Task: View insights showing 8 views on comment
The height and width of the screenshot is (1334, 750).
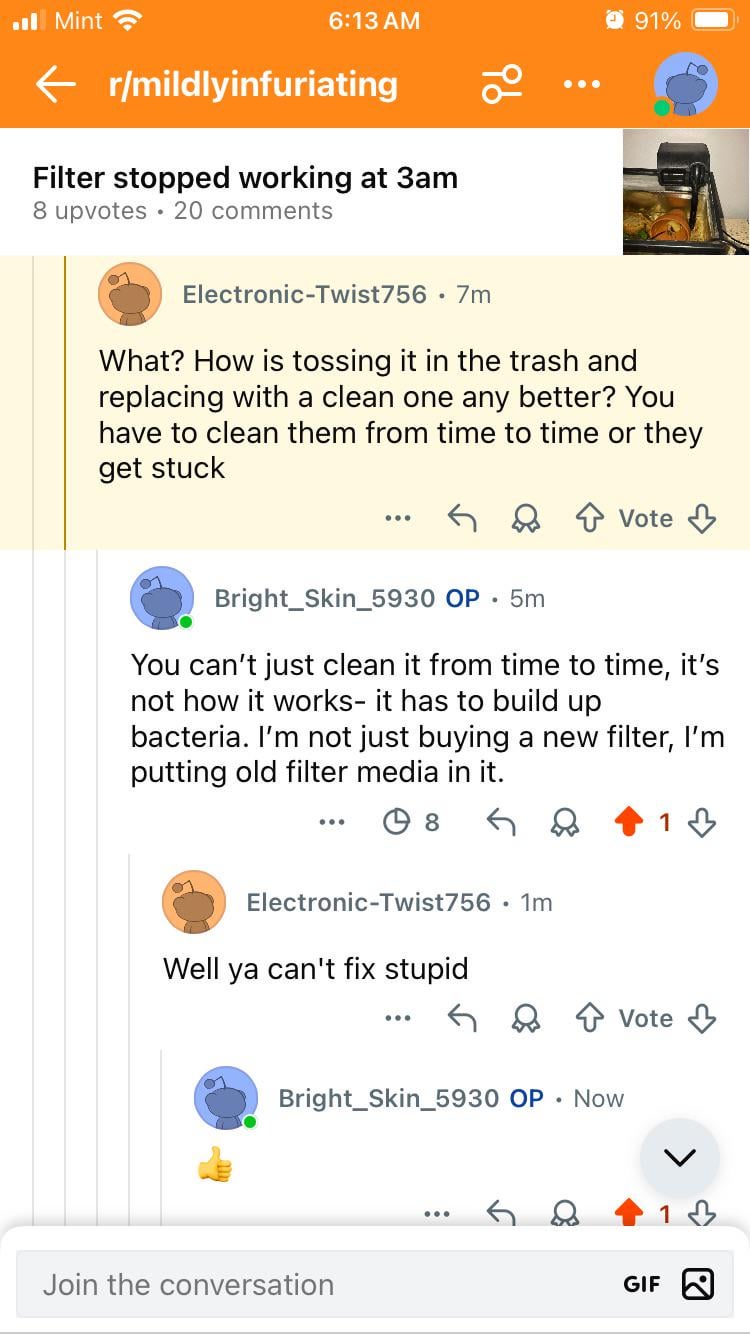Action: tap(411, 822)
